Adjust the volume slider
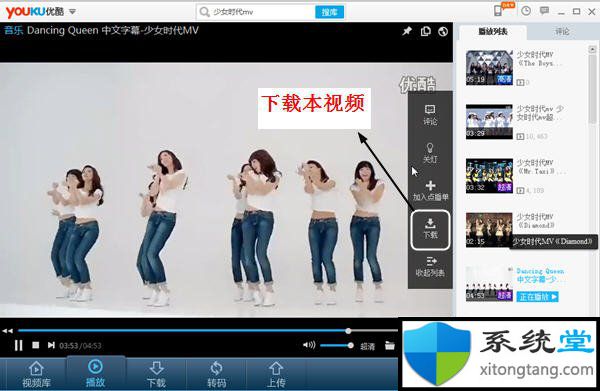The image size is (600, 391). 337,345
